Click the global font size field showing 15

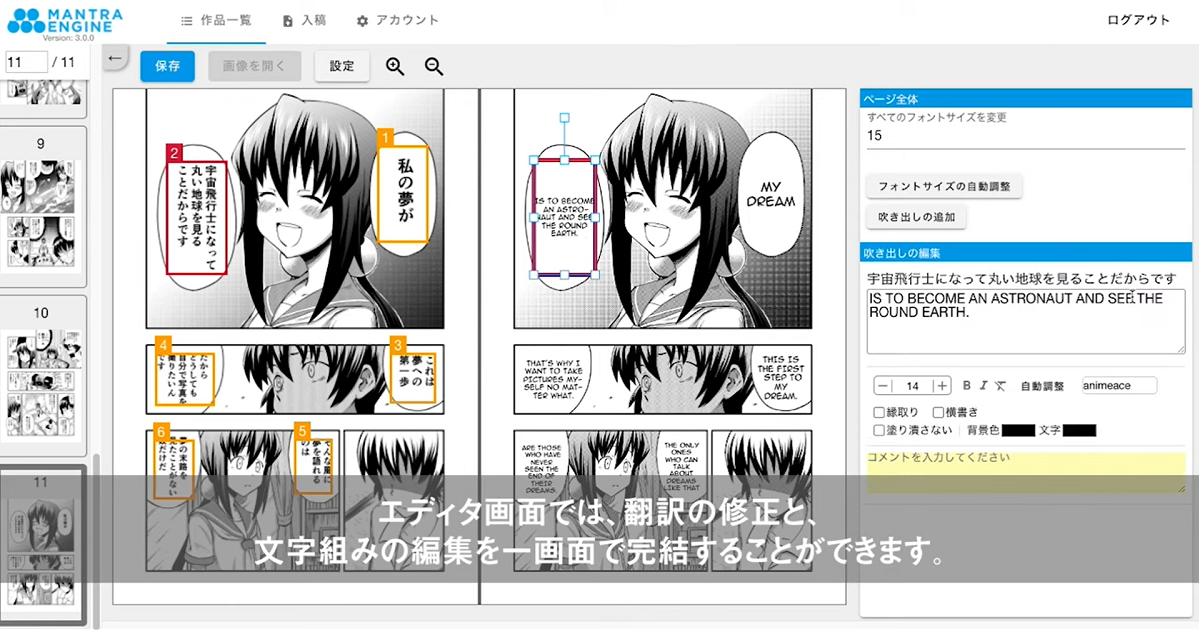click(x=1025, y=136)
